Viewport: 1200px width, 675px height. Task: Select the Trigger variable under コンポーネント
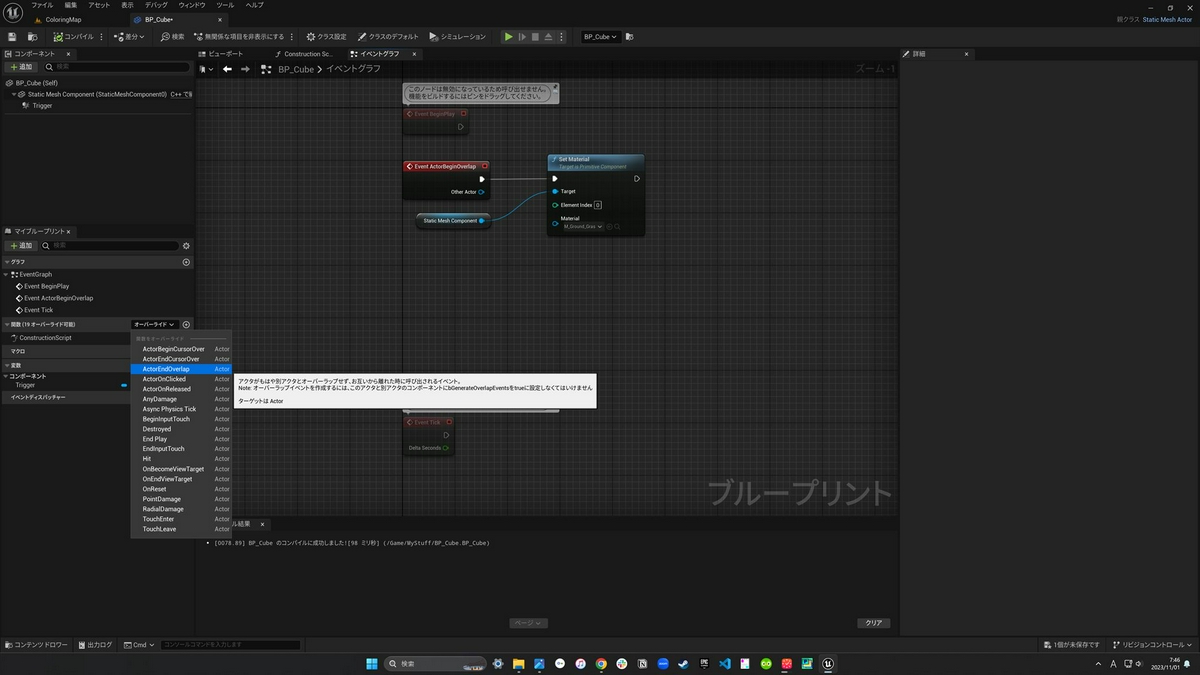[25, 385]
